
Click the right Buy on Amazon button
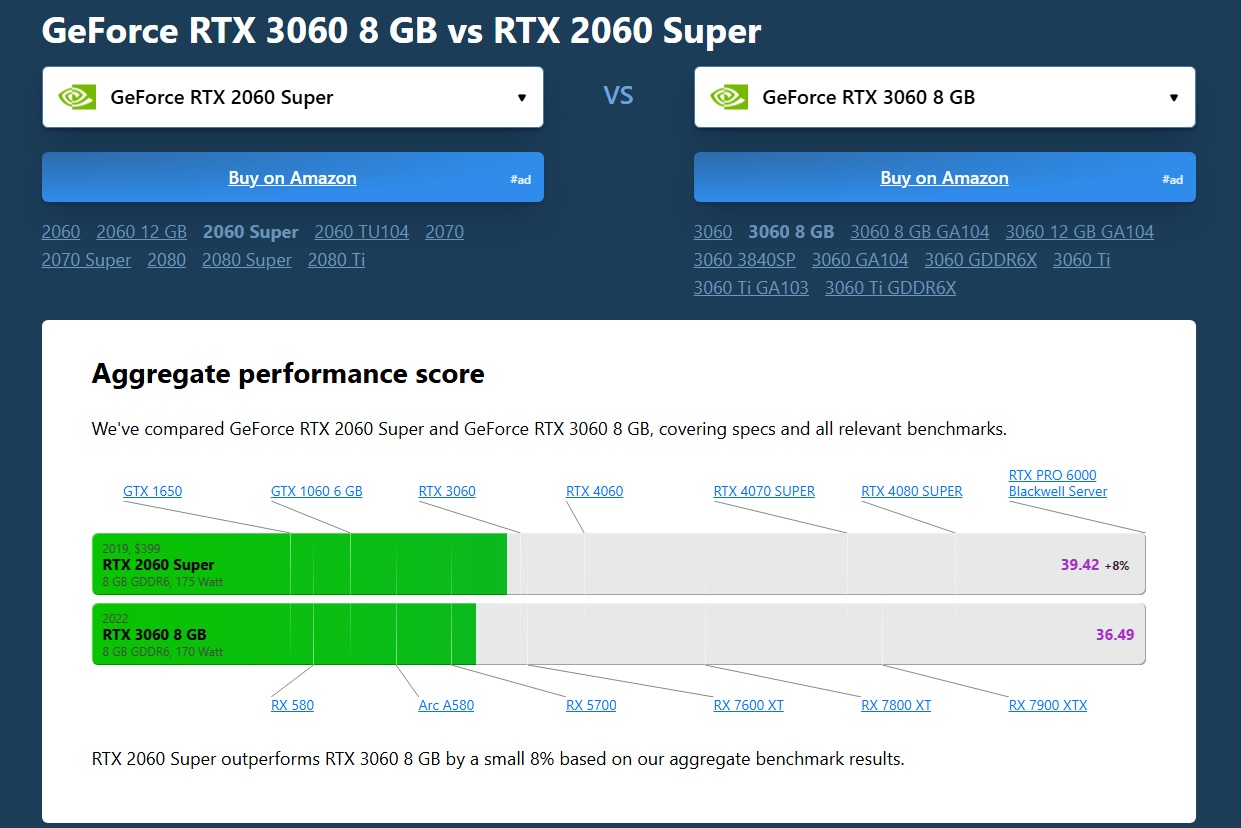(x=944, y=178)
